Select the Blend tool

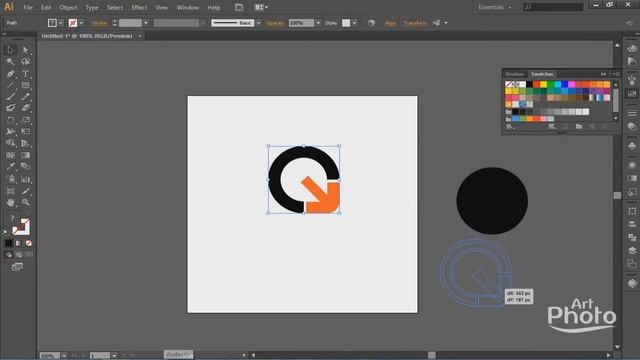[25, 167]
